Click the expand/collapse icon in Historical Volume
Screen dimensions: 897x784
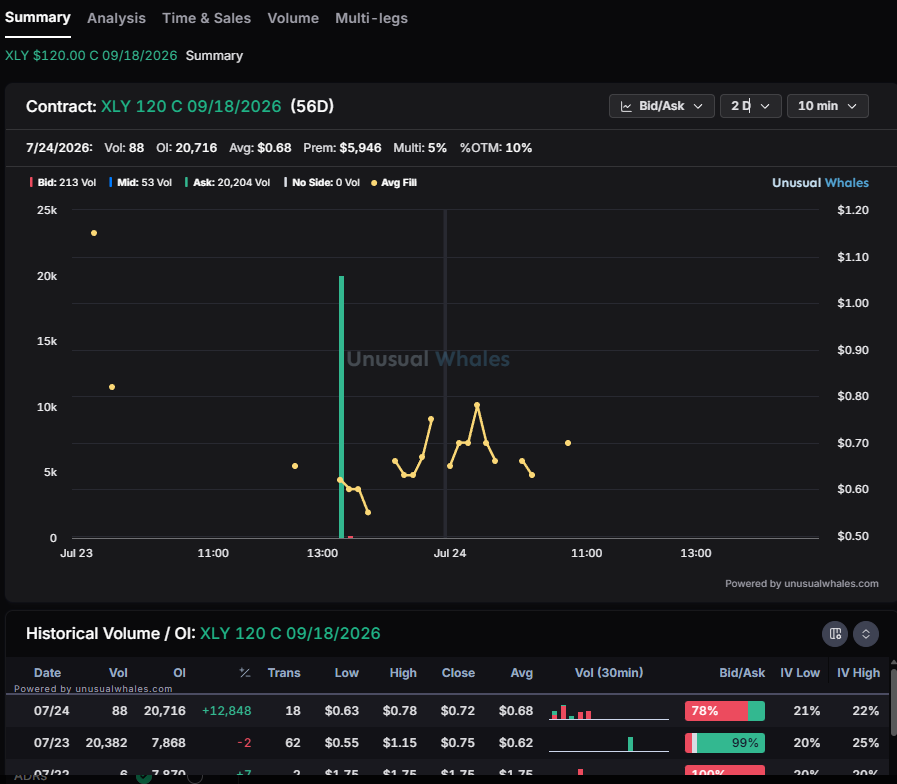point(866,634)
